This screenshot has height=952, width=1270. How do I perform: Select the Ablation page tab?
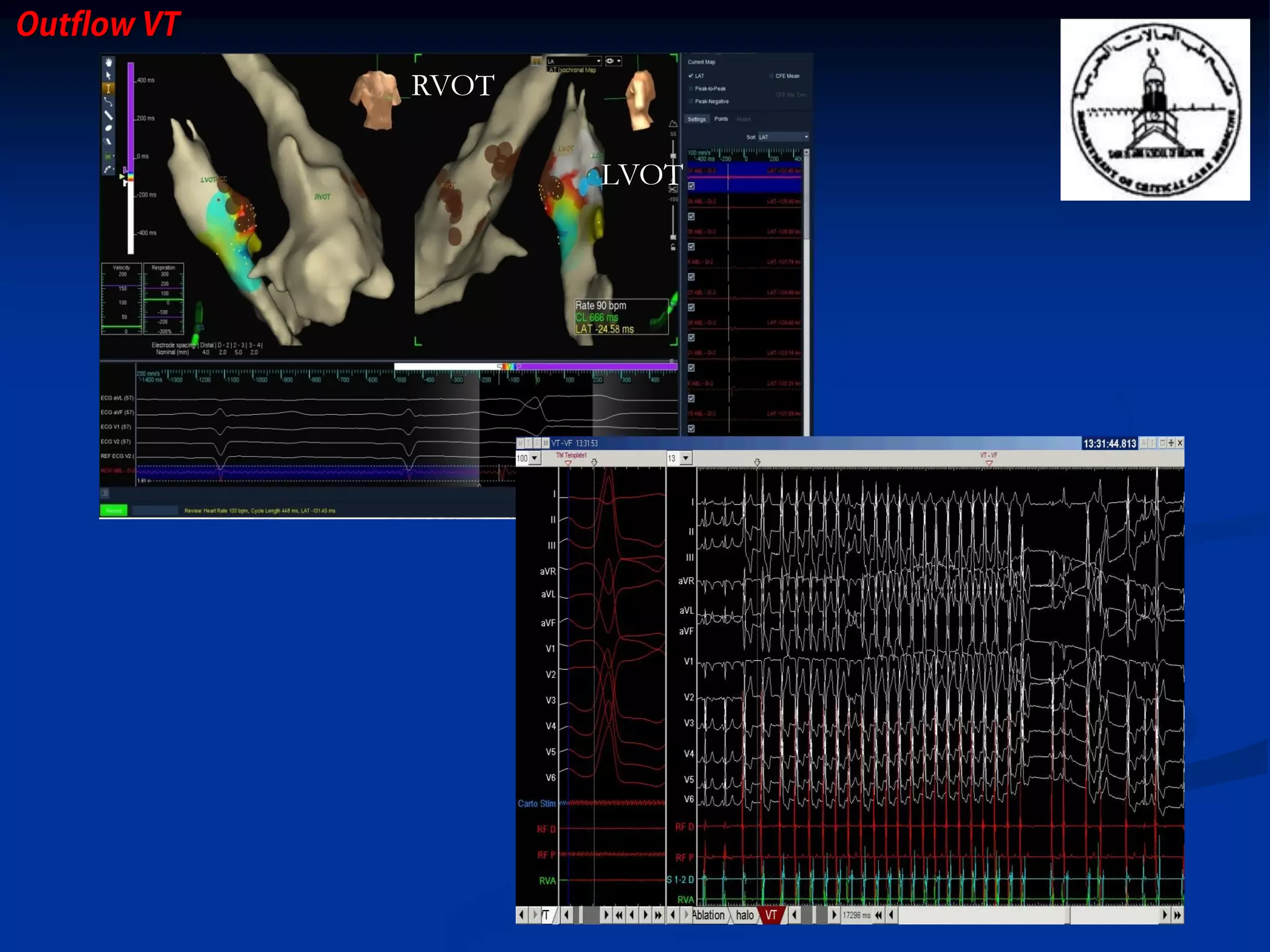coord(708,915)
